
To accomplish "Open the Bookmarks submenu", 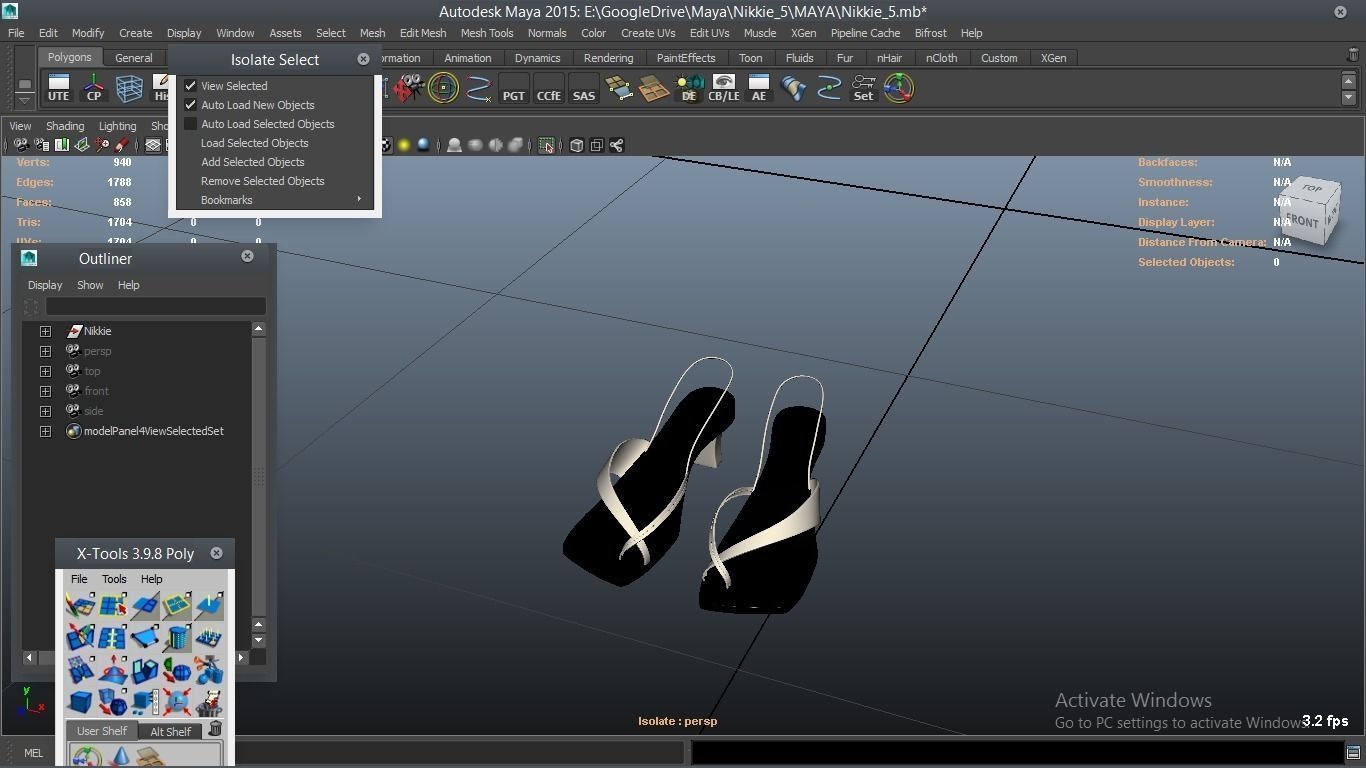I will (275, 200).
